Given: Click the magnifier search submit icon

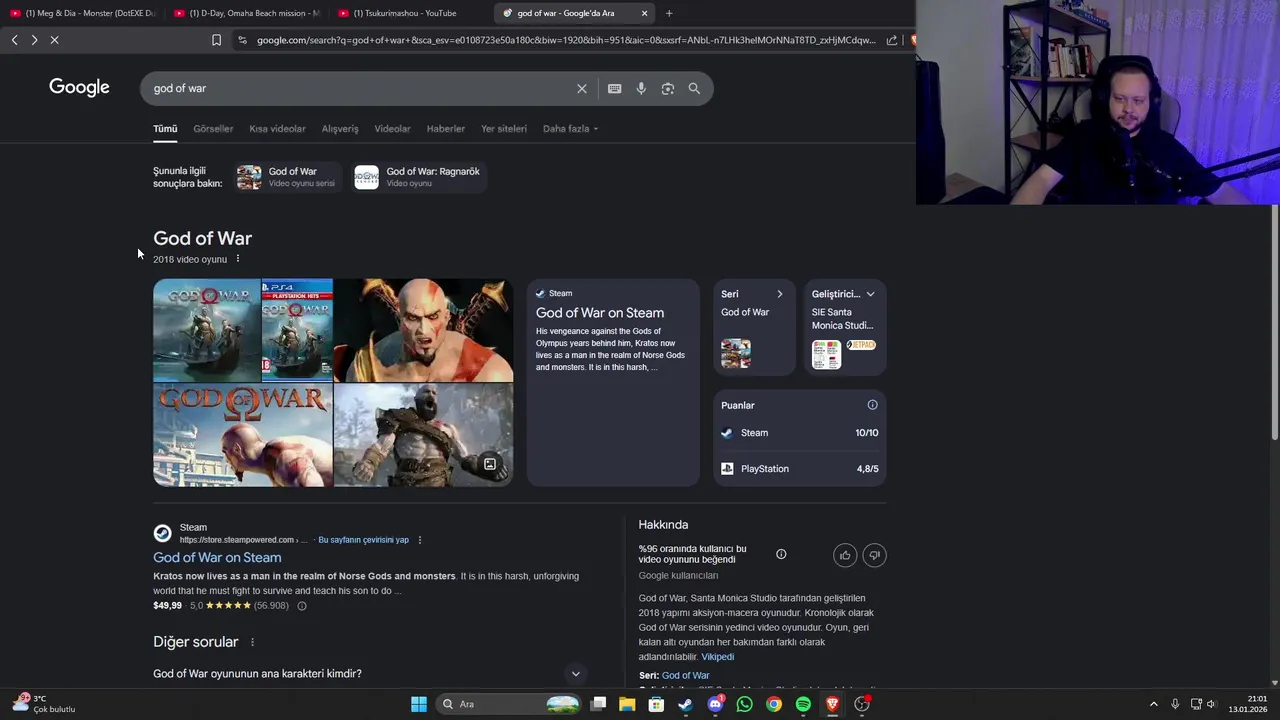Looking at the screenshot, I should click(694, 88).
